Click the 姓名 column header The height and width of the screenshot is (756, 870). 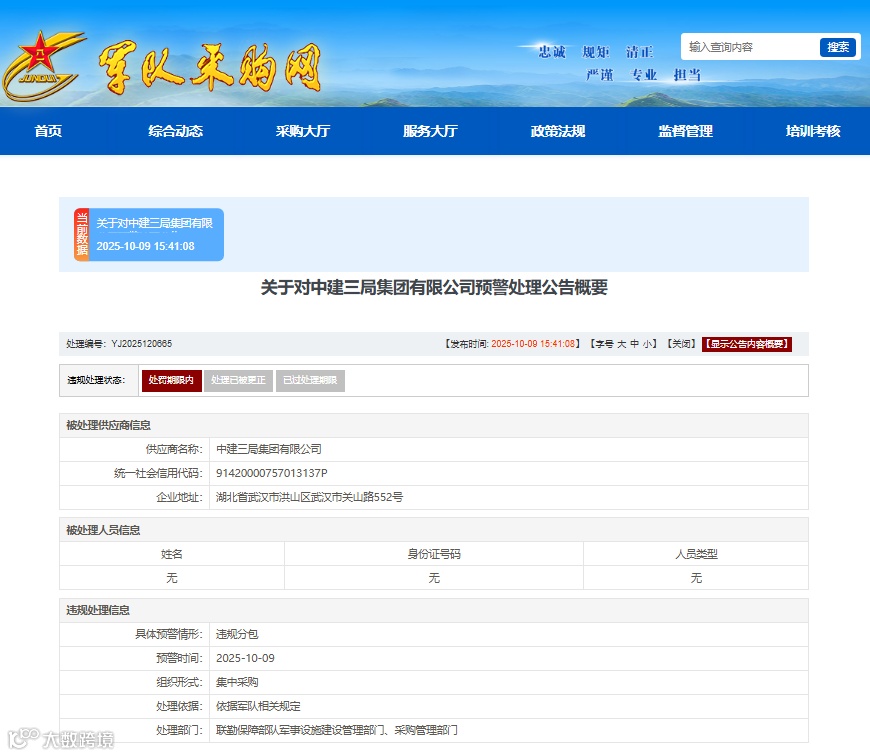(172, 554)
